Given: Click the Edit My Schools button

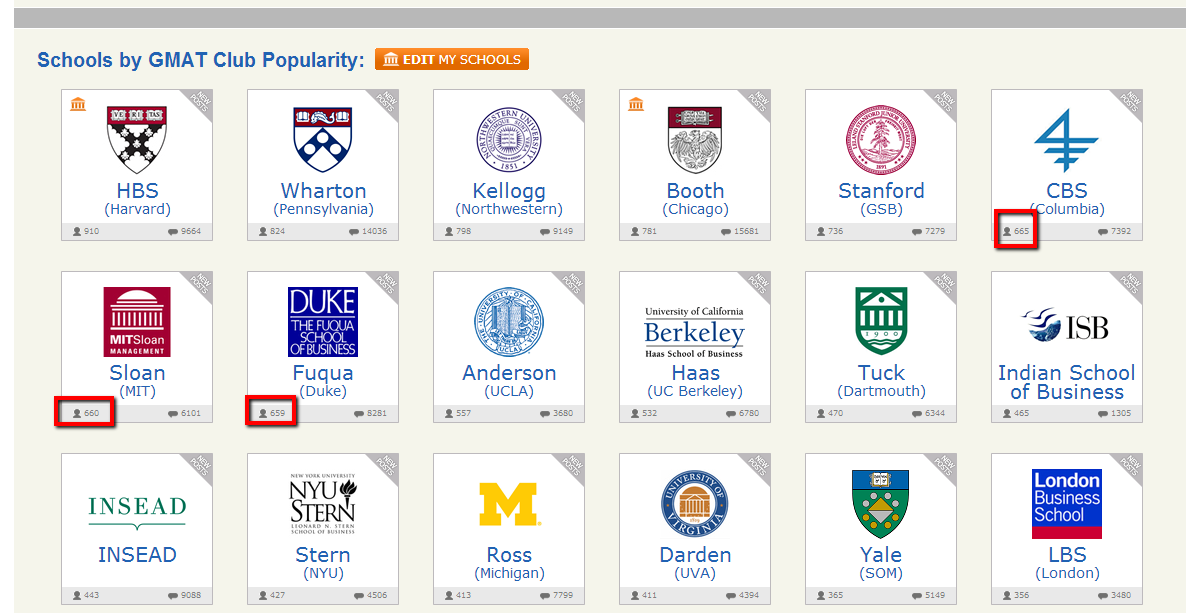Looking at the screenshot, I should 452,60.
